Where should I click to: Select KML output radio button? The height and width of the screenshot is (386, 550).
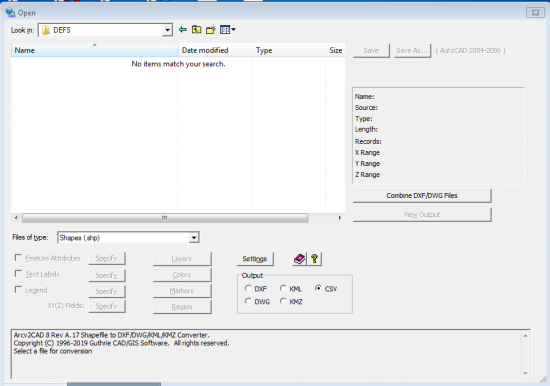coord(283,288)
